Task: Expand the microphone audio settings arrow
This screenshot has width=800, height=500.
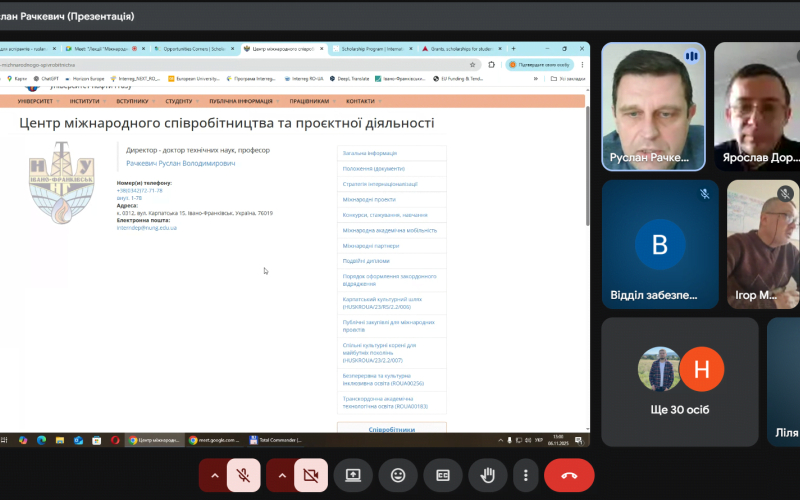Action: (x=212, y=475)
